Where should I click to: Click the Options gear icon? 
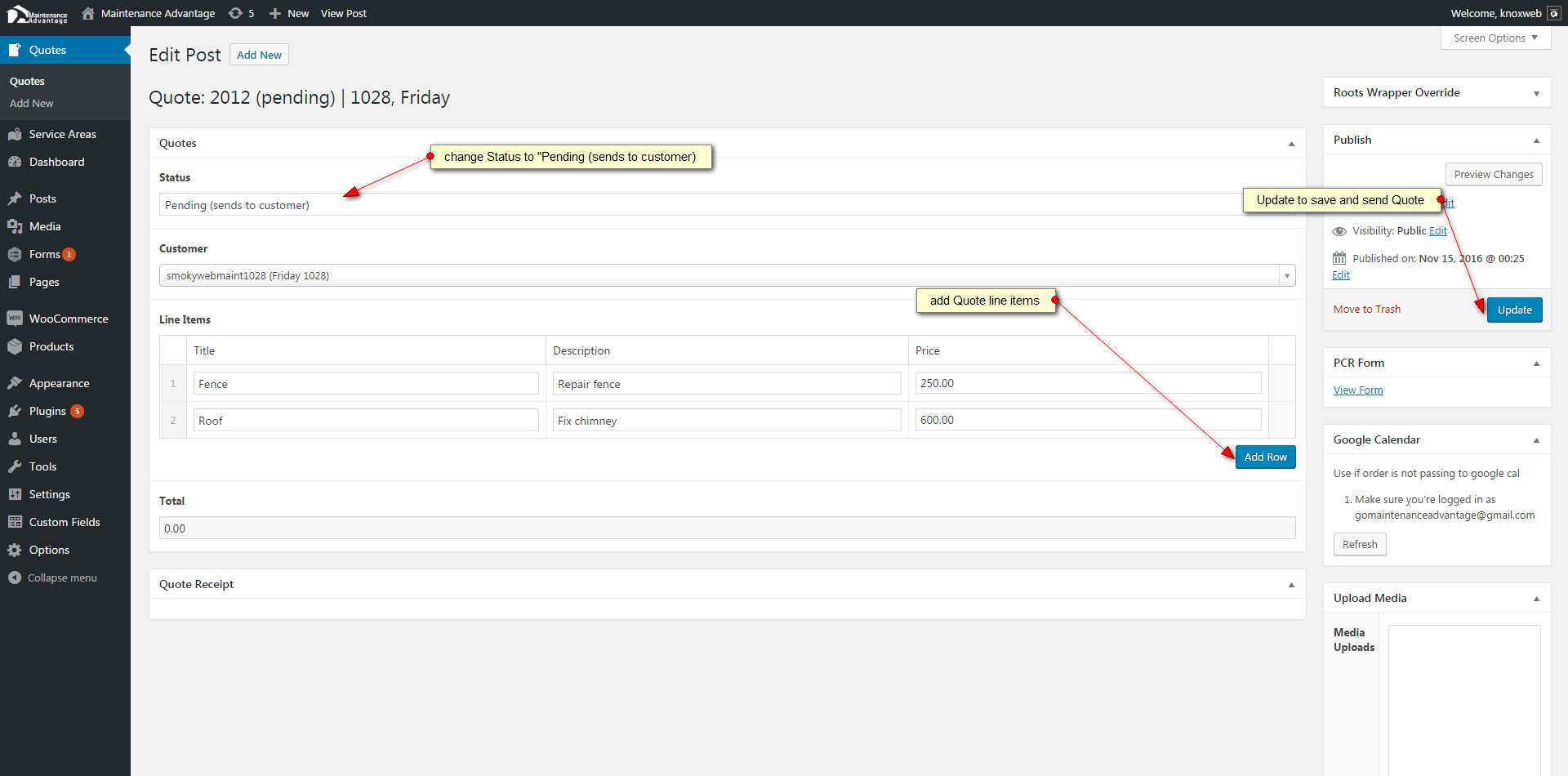click(15, 550)
